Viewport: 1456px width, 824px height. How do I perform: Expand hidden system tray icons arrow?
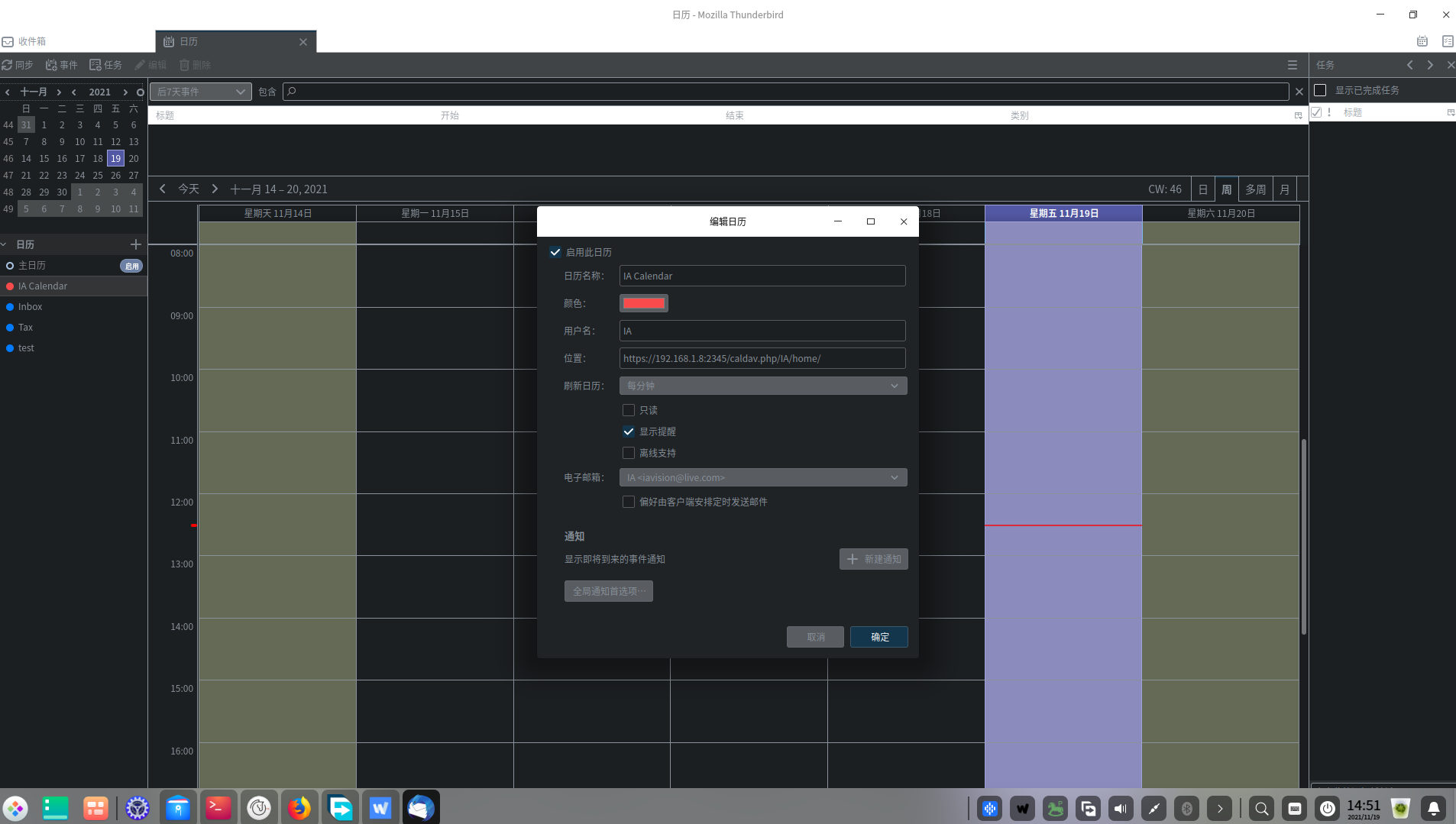pos(1220,808)
